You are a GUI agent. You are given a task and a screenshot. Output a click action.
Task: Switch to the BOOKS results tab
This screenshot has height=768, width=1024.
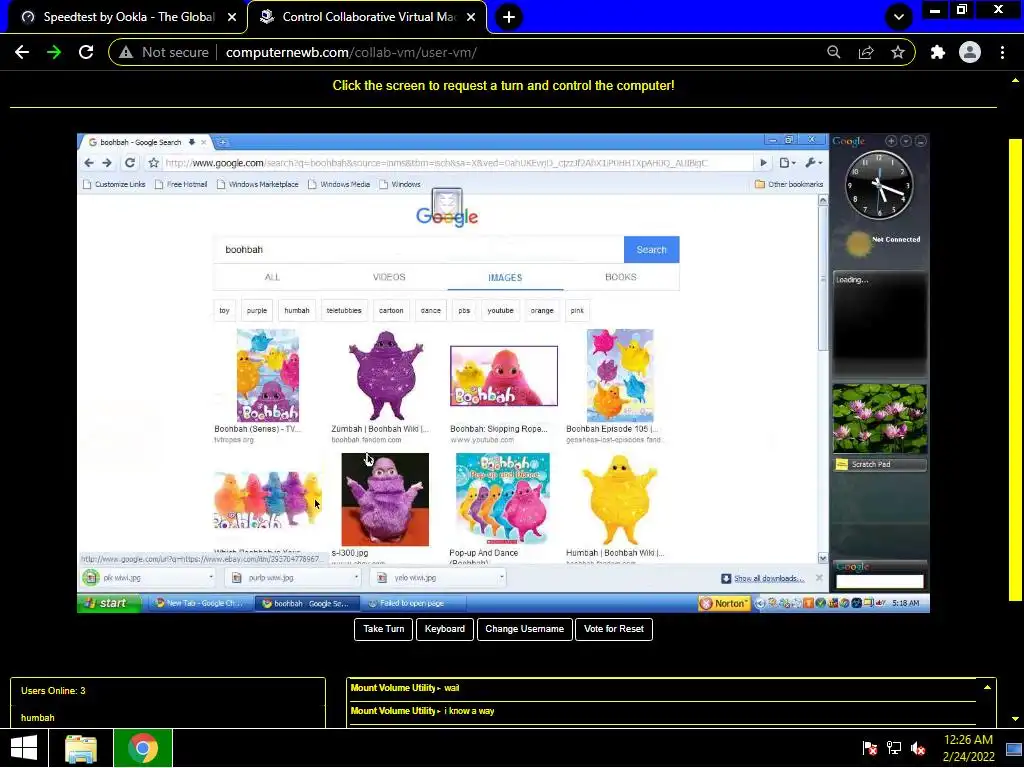(620, 277)
